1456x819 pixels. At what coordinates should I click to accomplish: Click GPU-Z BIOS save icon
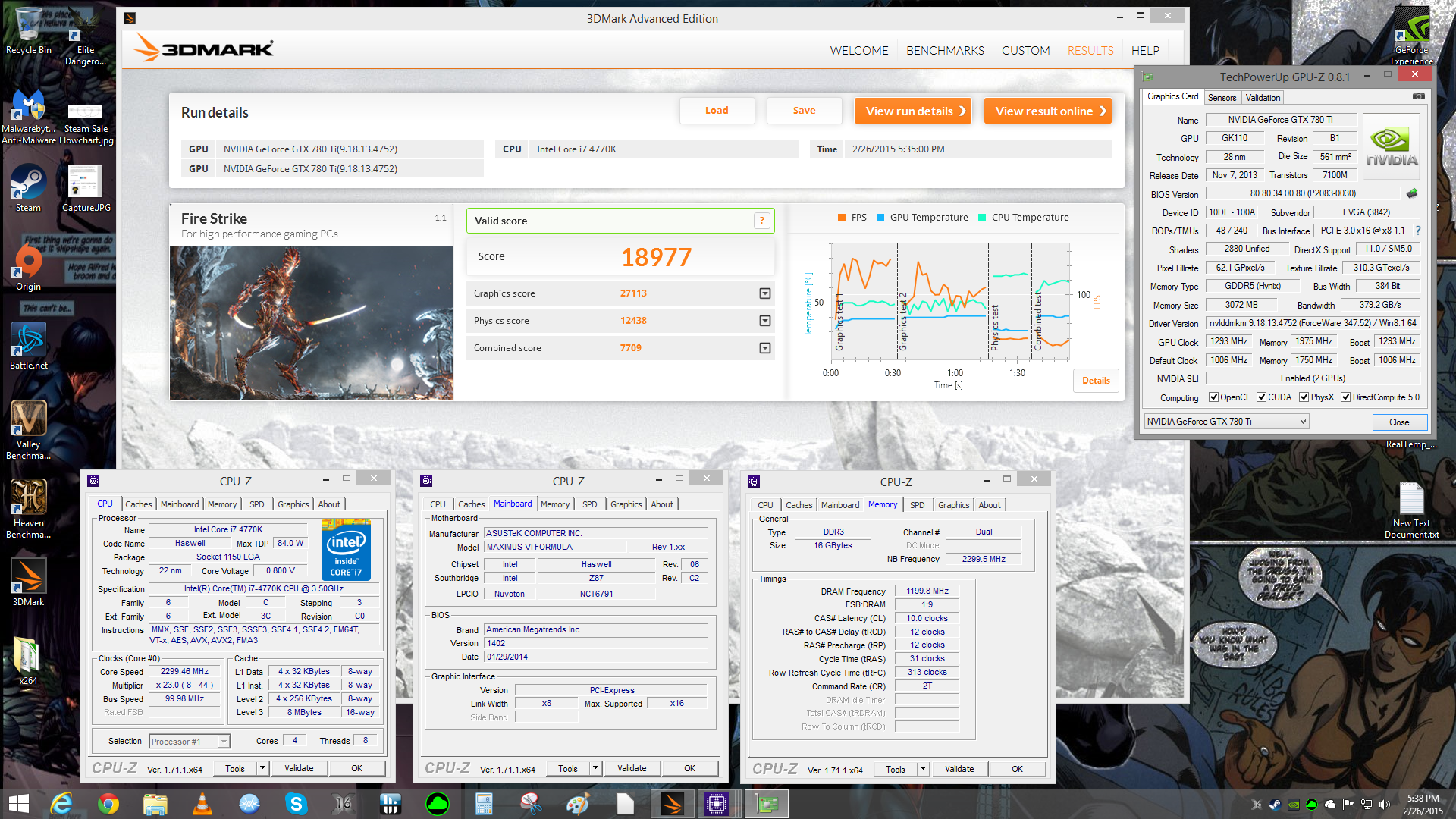pos(1412,193)
